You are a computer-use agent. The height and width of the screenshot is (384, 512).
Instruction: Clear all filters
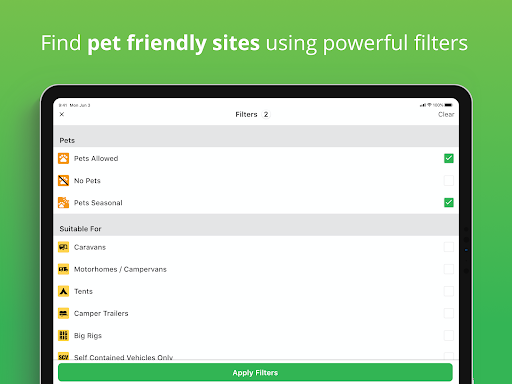(x=446, y=114)
